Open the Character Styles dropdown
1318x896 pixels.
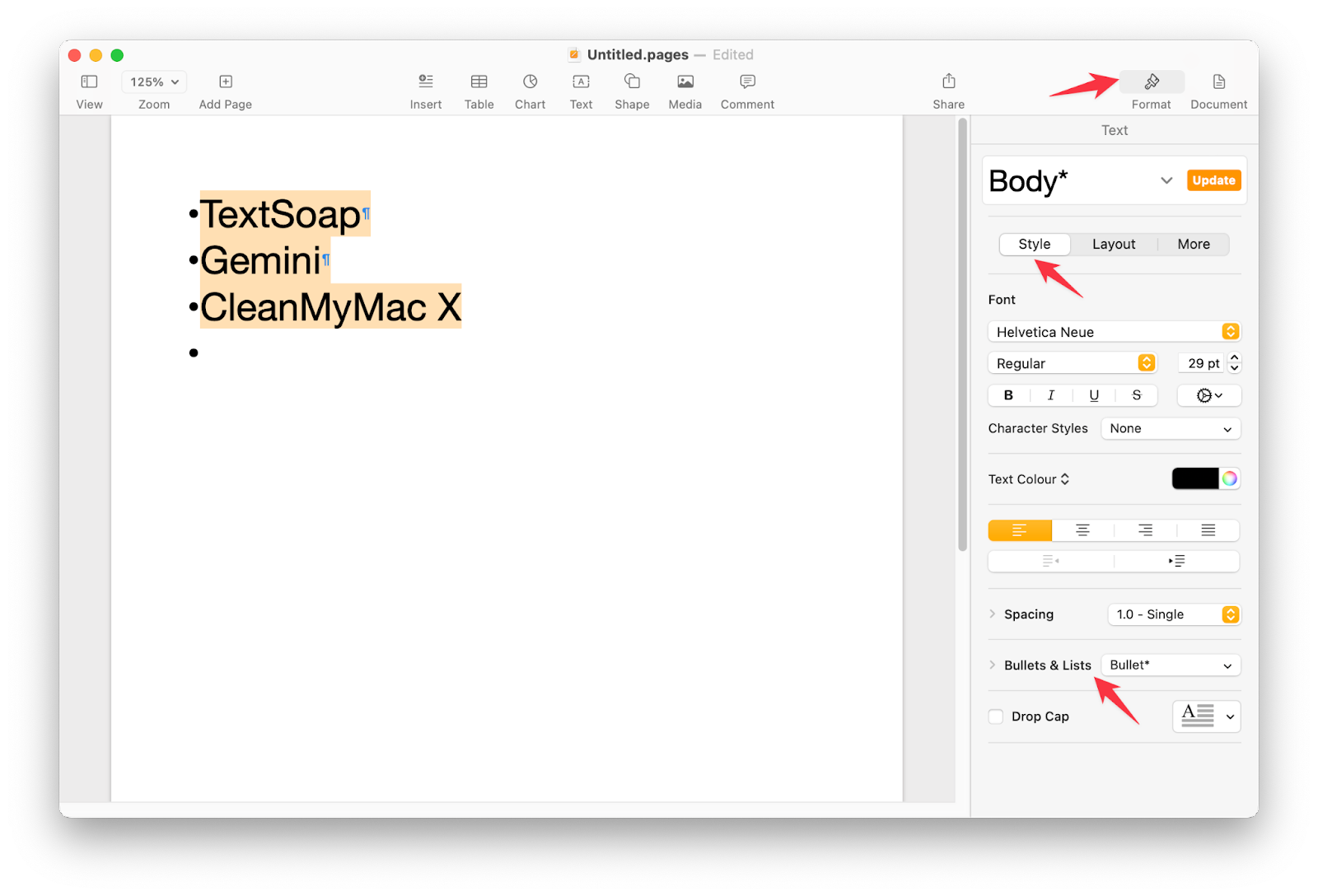pyautogui.click(x=1170, y=428)
